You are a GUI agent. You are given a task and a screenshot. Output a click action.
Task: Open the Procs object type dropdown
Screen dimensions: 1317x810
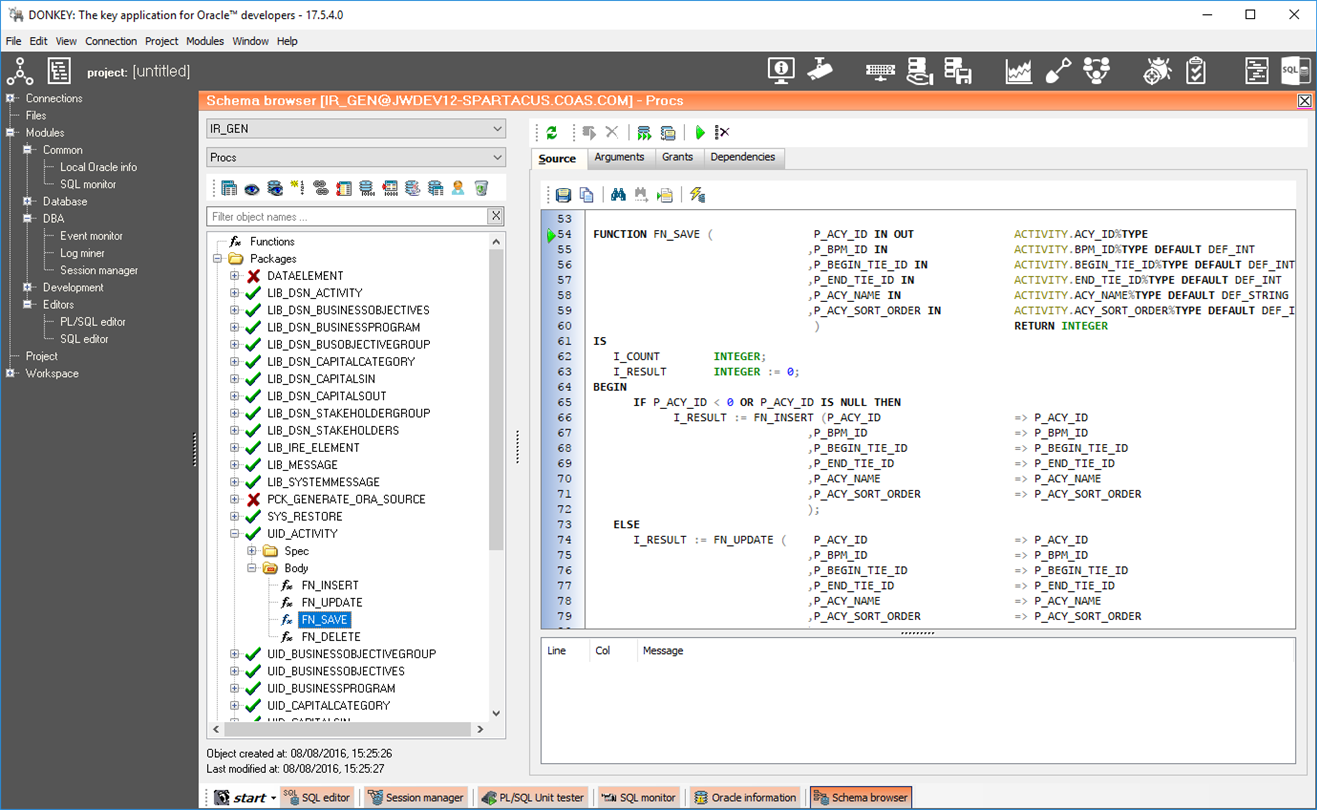(356, 158)
